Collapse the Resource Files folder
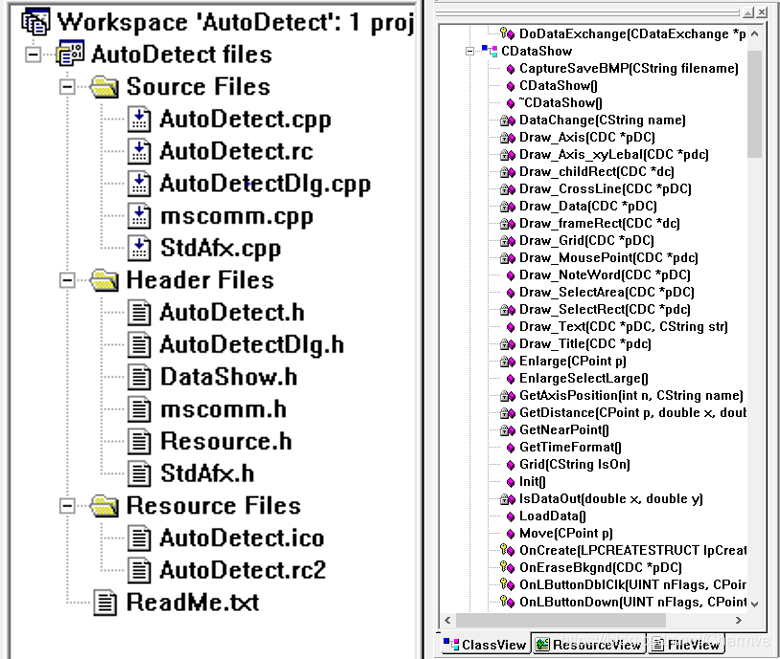This screenshot has height=659, width=780. pos(67,506)
